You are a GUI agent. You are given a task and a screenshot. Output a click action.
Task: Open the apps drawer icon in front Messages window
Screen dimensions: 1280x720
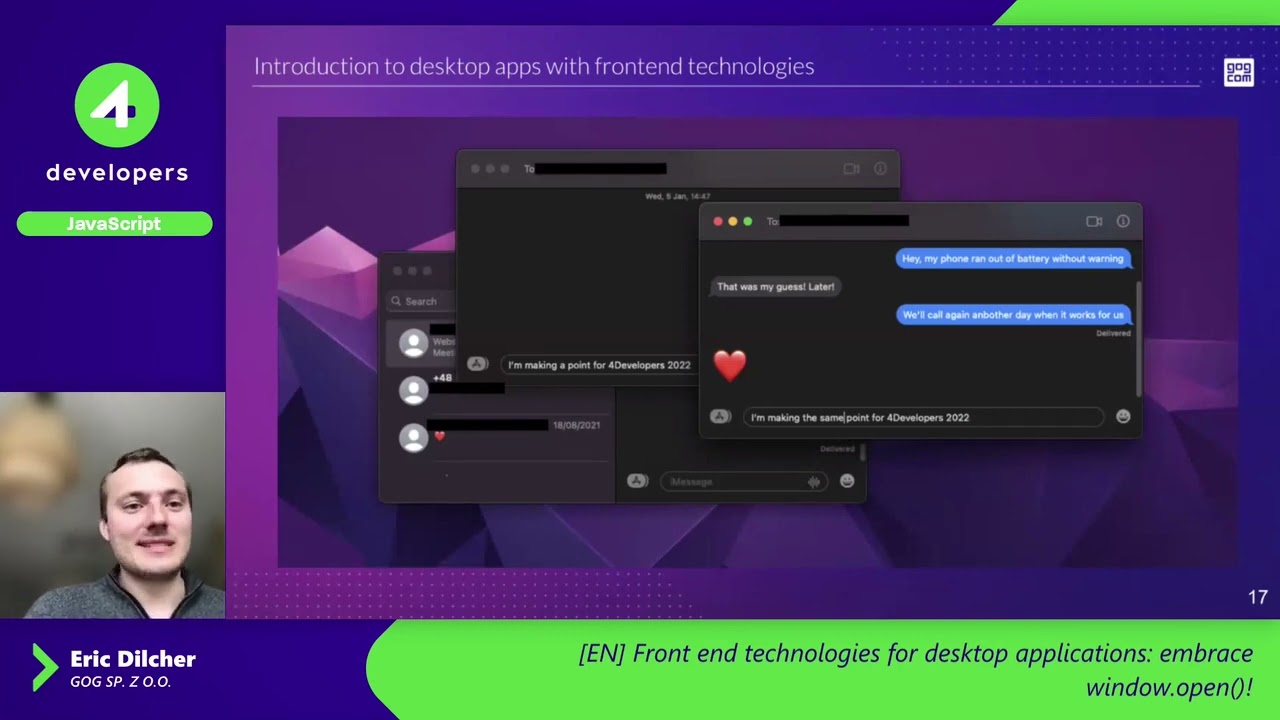pyautogui.click(x=720, y=417)
